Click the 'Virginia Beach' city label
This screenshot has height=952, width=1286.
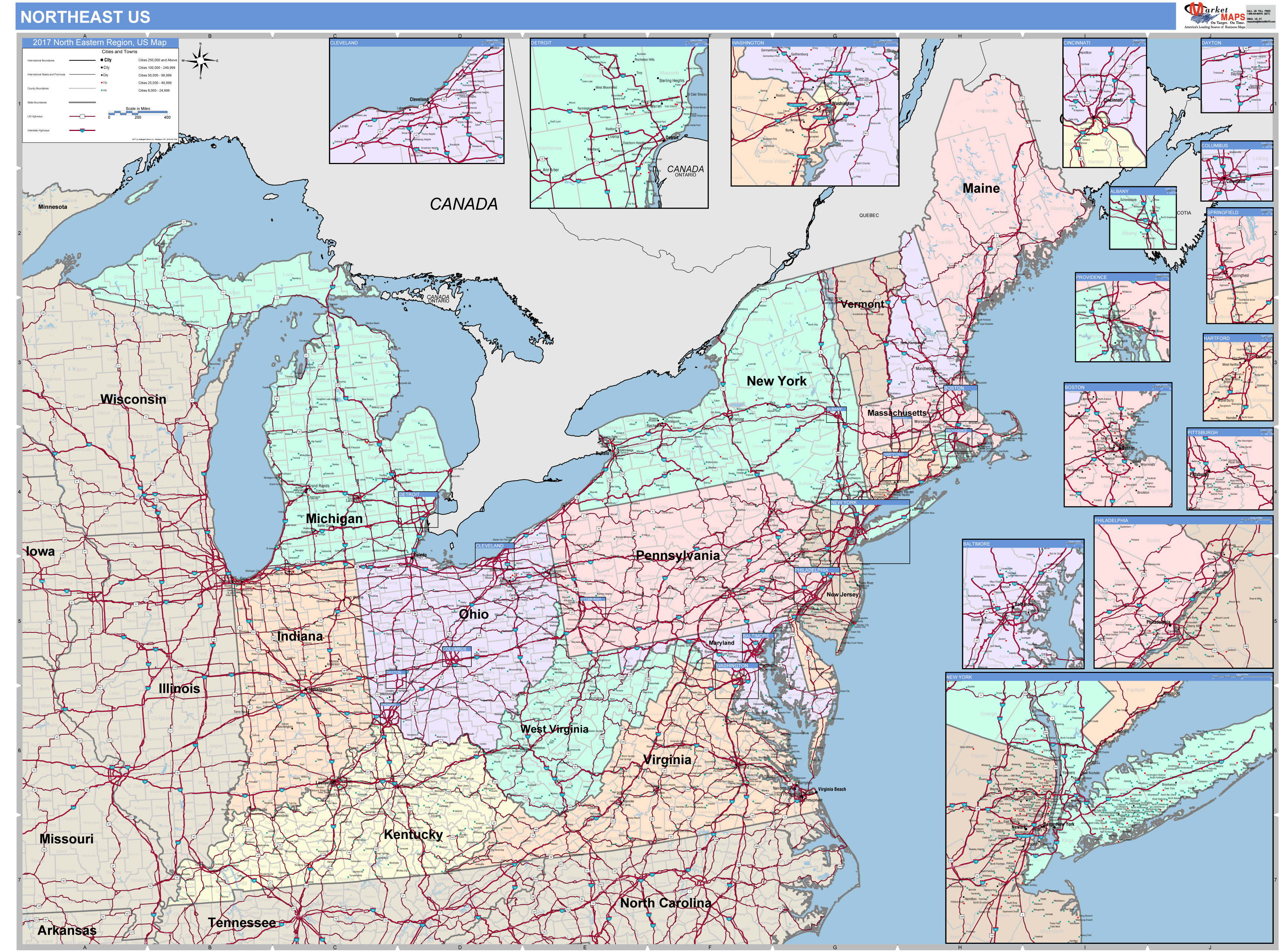click(832, 789)
